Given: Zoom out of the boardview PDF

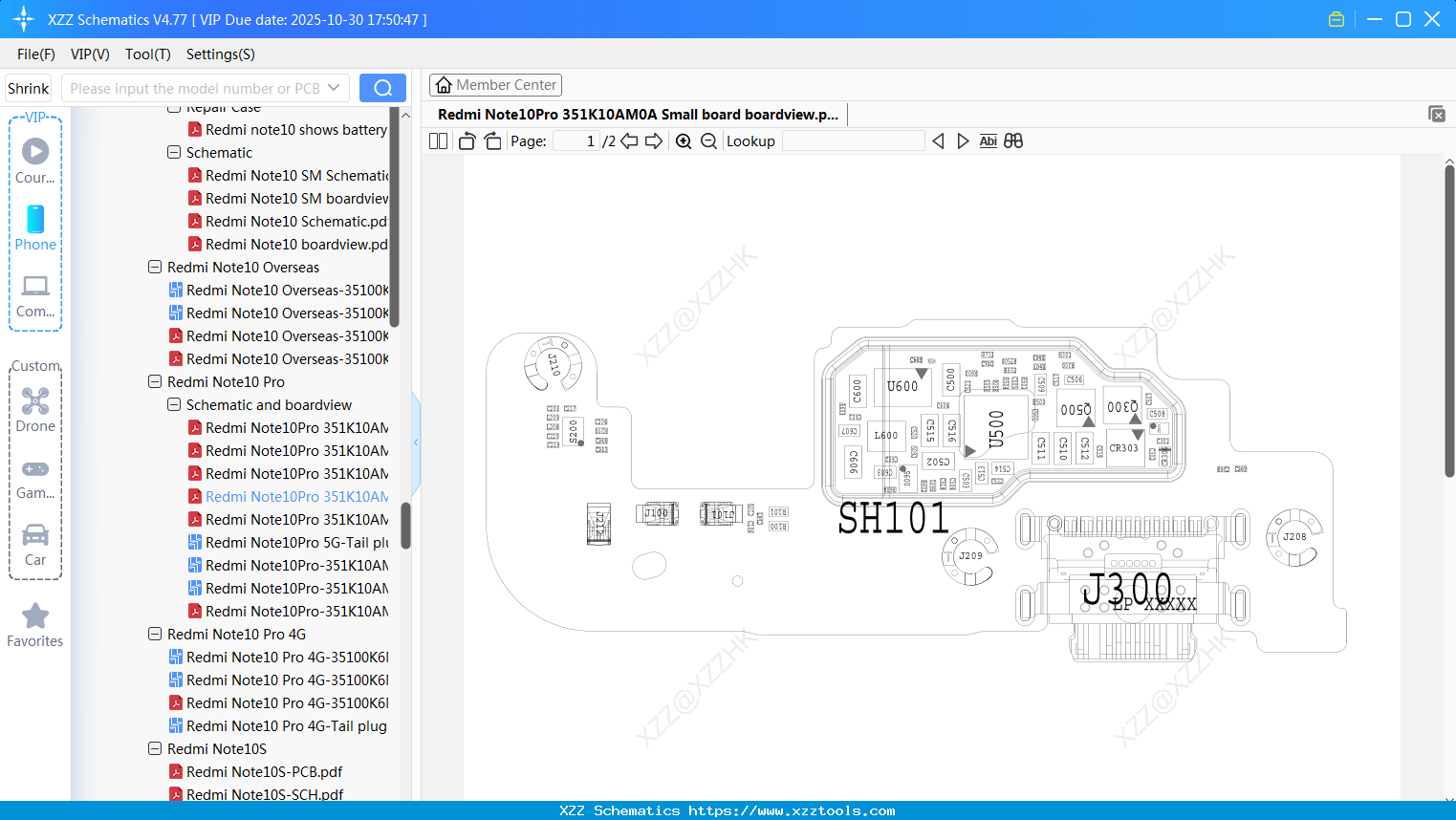Looking at the screenshot, I should pyautogui.click(x=708, y=140).
